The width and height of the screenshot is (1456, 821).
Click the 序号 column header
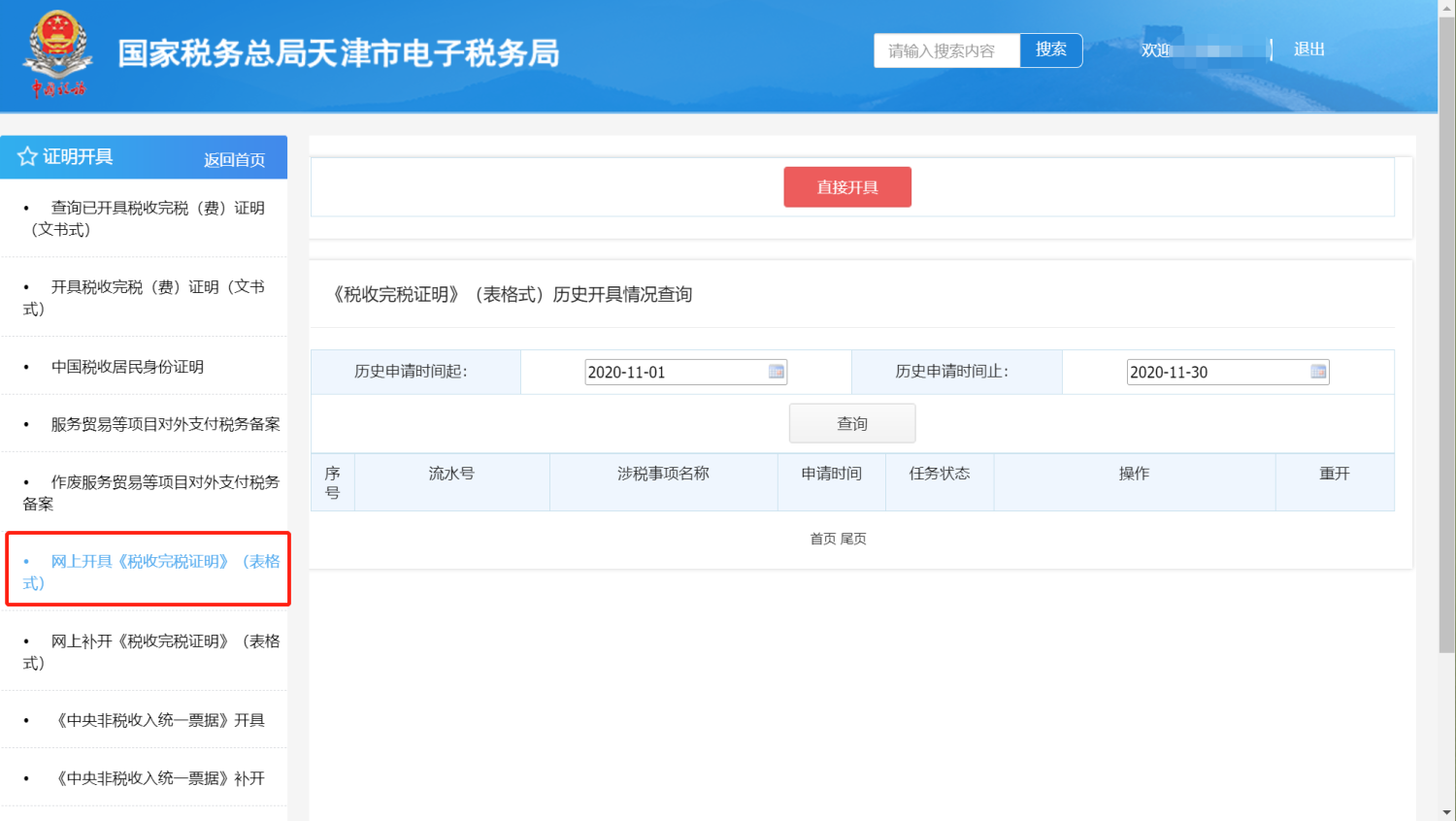coord(332,482)
